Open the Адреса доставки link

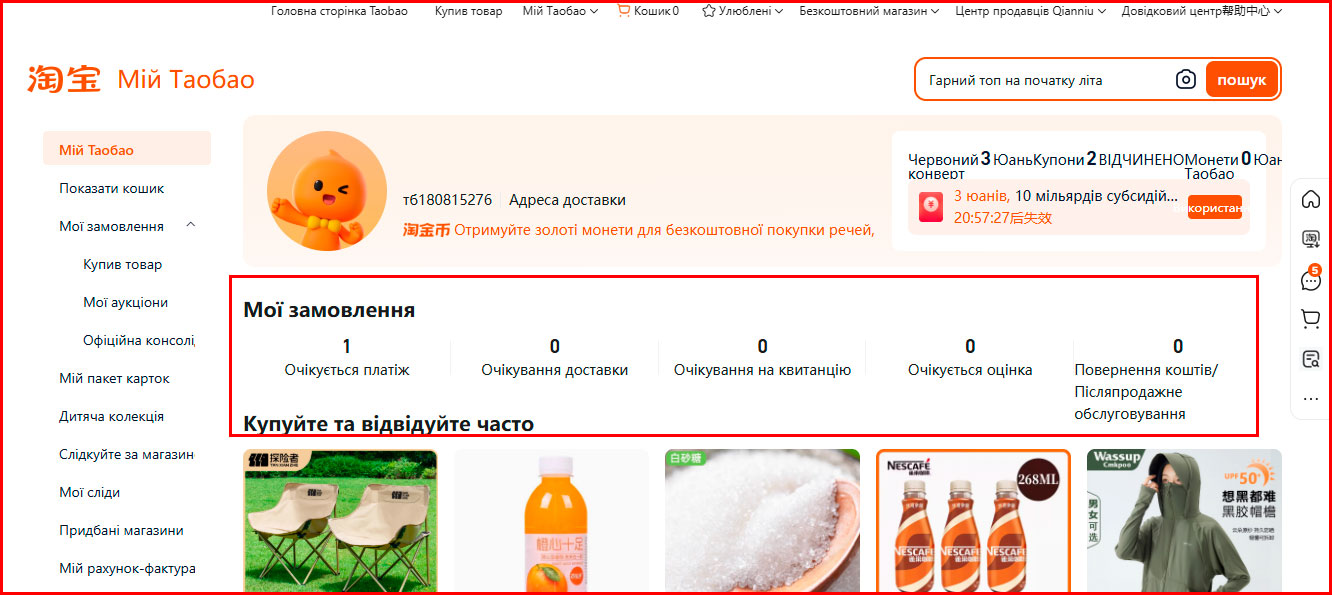[x=567, y=200]
